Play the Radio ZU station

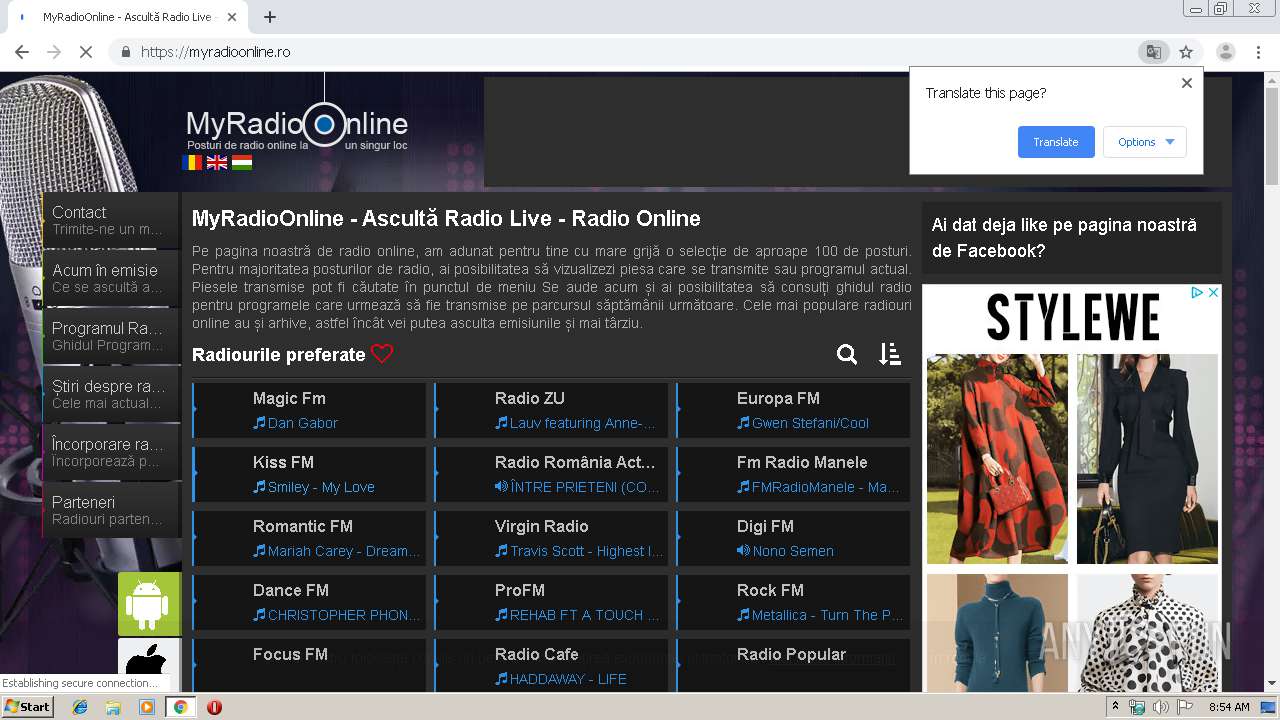[x=551, y=410]
